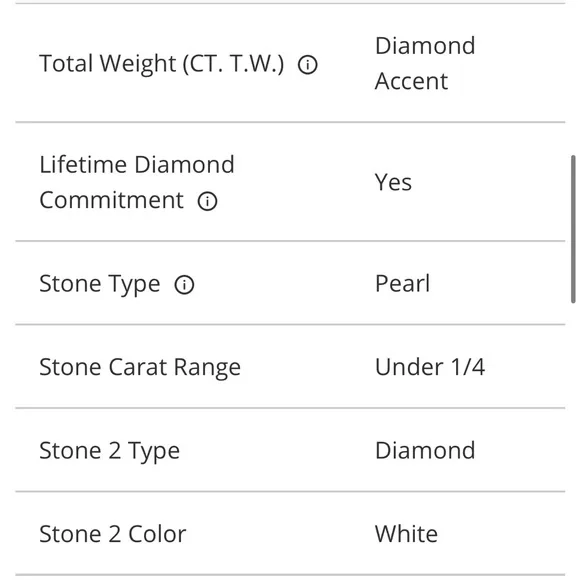Select the Stone Type label text

100,284
